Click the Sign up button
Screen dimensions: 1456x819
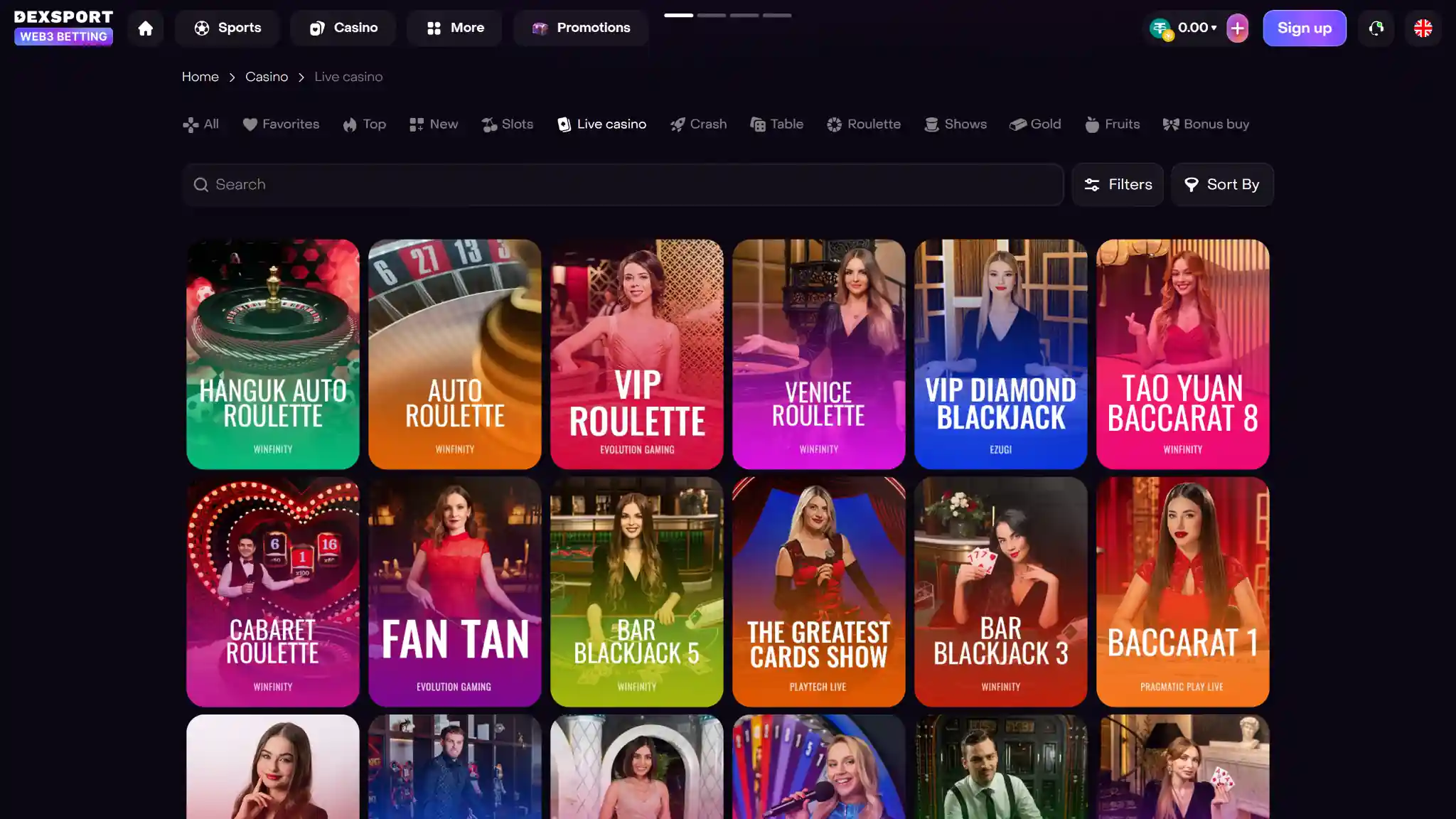1305,28
